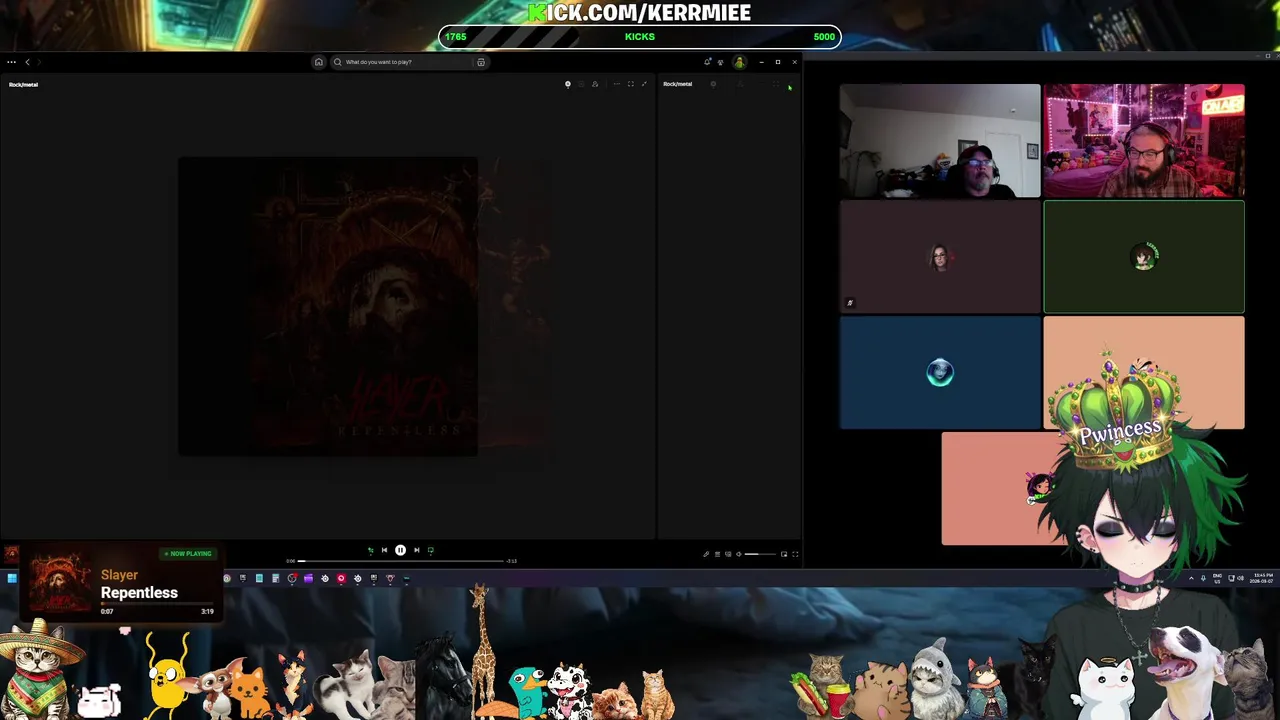Click the expand view icon in the main header
Viewport: 1280px width, 720px height.
(x=631, y=84)
